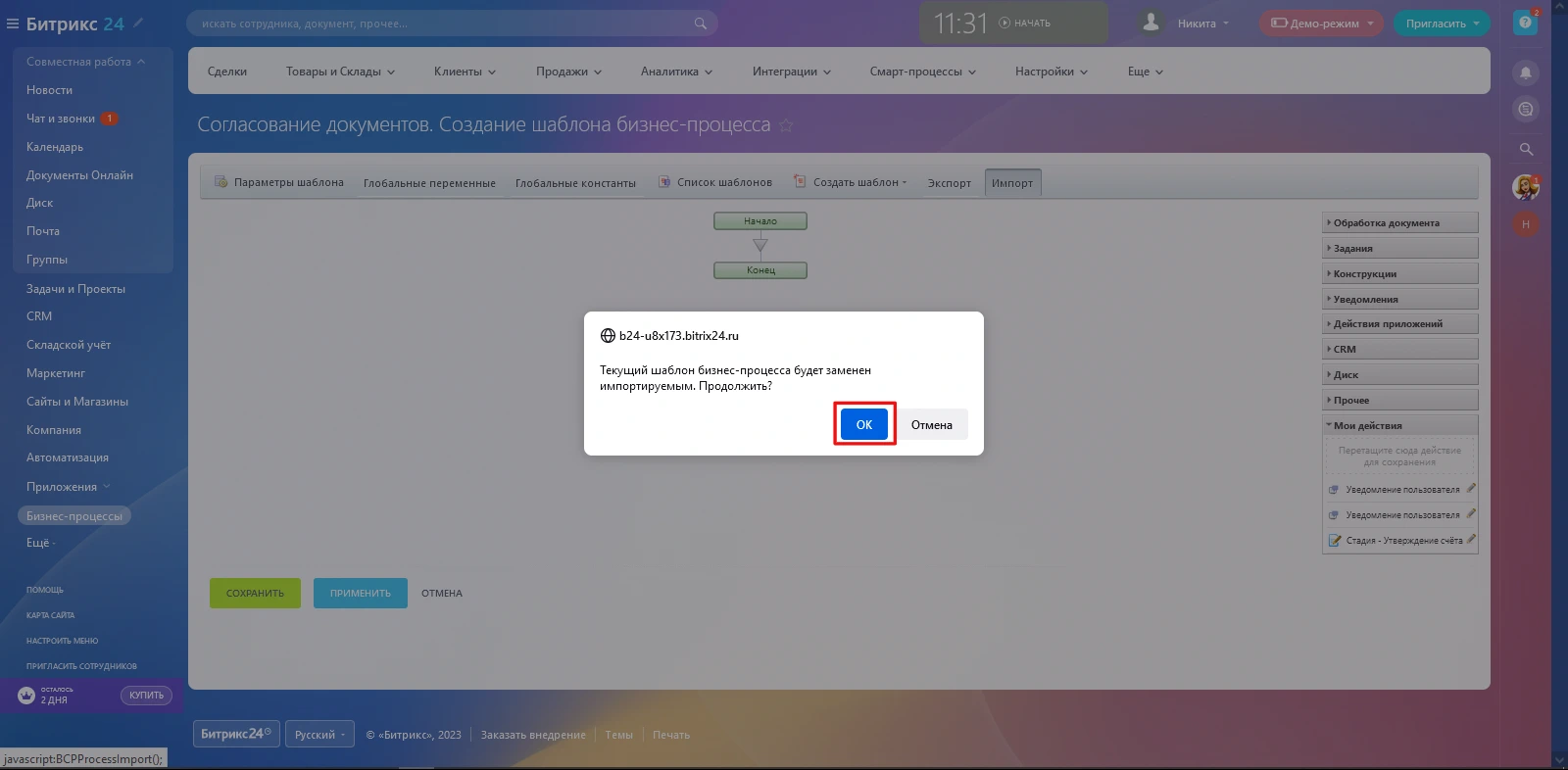Image resolution: width=1568 pixels, height=770 pixels.
Task: Click the notifications bell icon
Action: click(1525, 72)
